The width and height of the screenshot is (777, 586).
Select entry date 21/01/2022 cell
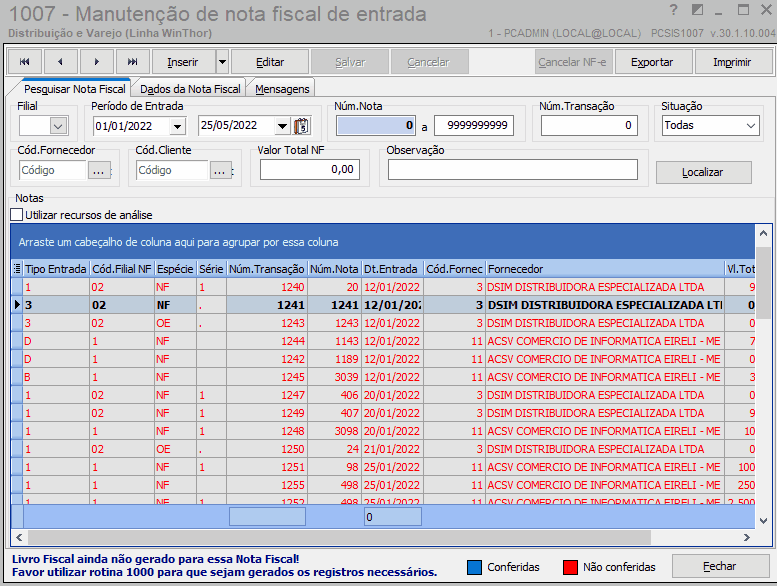[392, 449]
